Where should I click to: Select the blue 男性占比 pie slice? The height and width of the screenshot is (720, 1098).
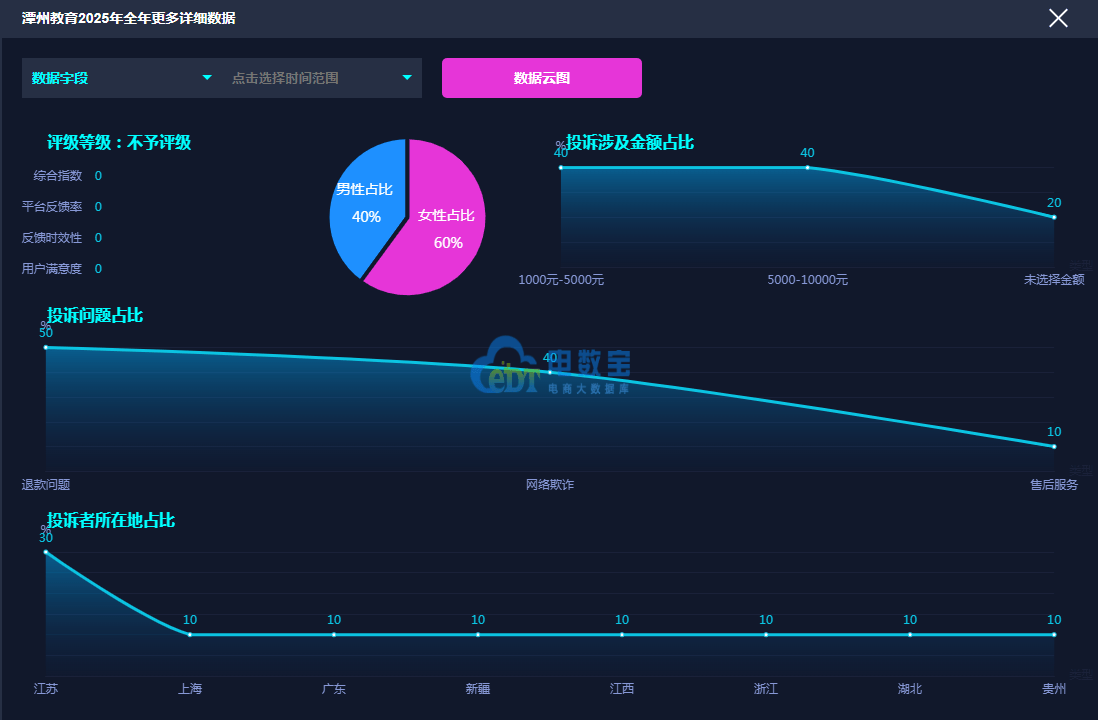[365, 203]
